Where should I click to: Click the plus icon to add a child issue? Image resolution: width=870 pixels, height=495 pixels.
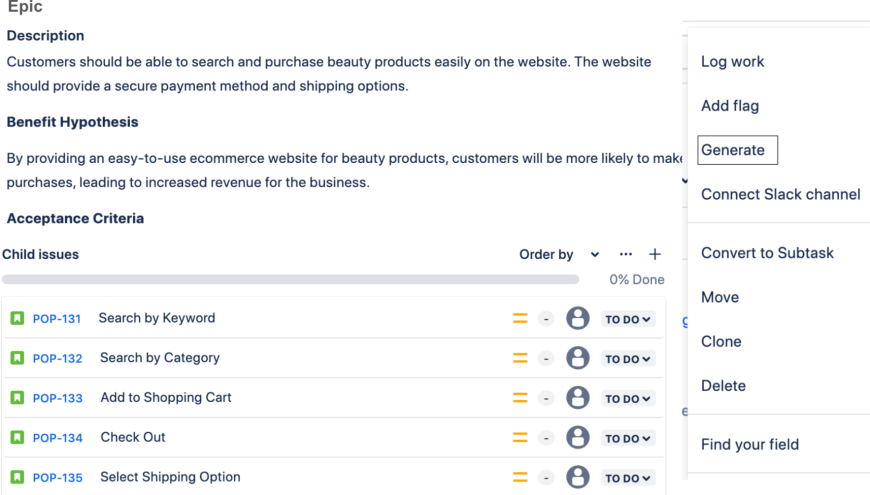pos(655,254)
